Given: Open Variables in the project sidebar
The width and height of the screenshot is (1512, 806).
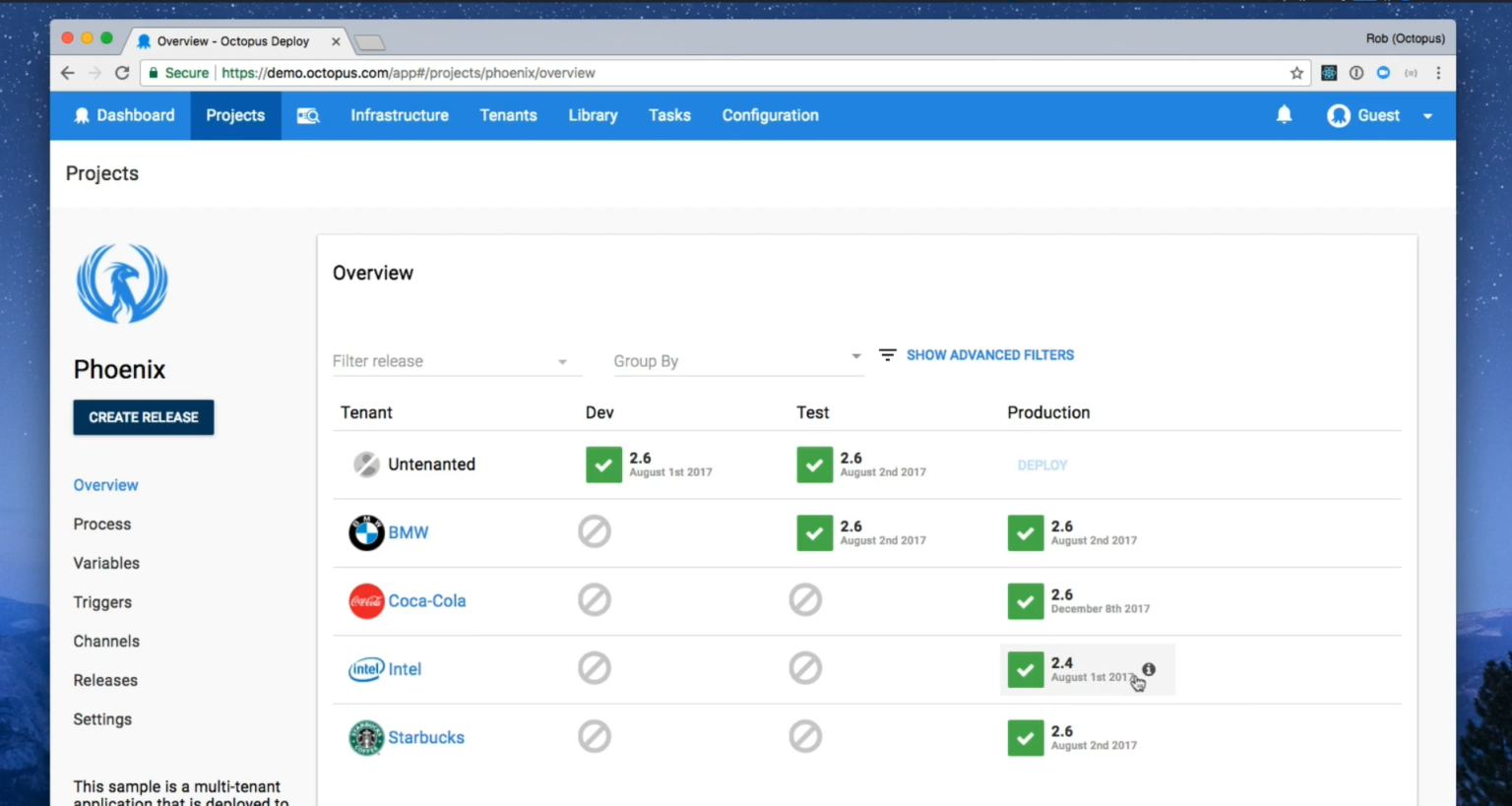Looking at the screenshot, I should [106, 563].
